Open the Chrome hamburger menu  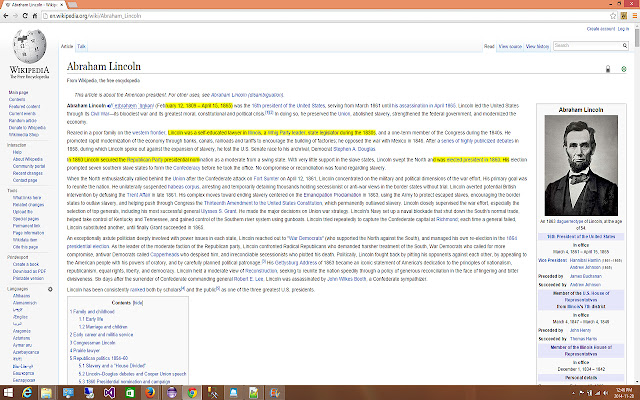pos(635,16)
